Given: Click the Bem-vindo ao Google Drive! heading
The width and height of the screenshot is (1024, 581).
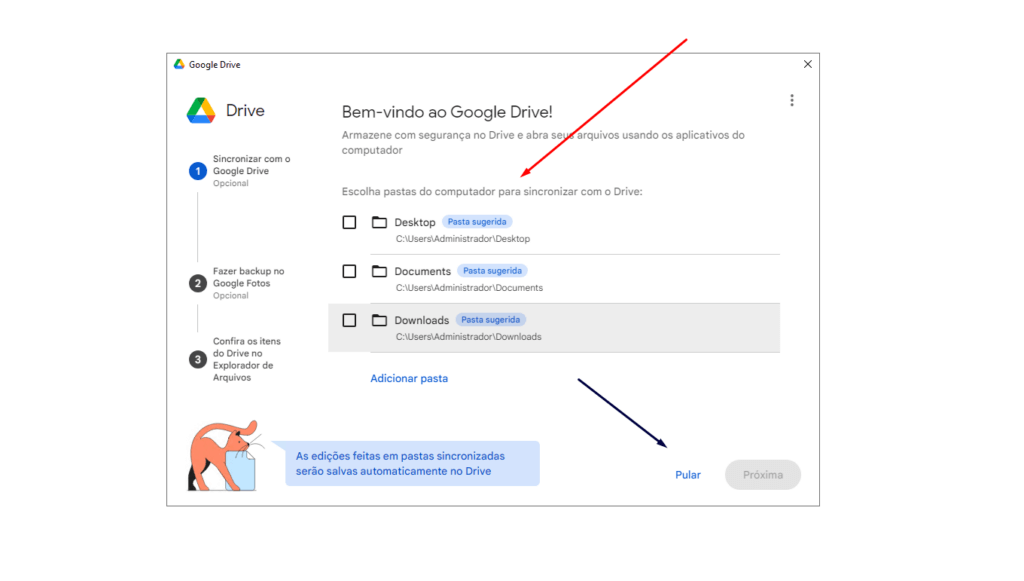Looking at the screenshot, I should [447, 112].
